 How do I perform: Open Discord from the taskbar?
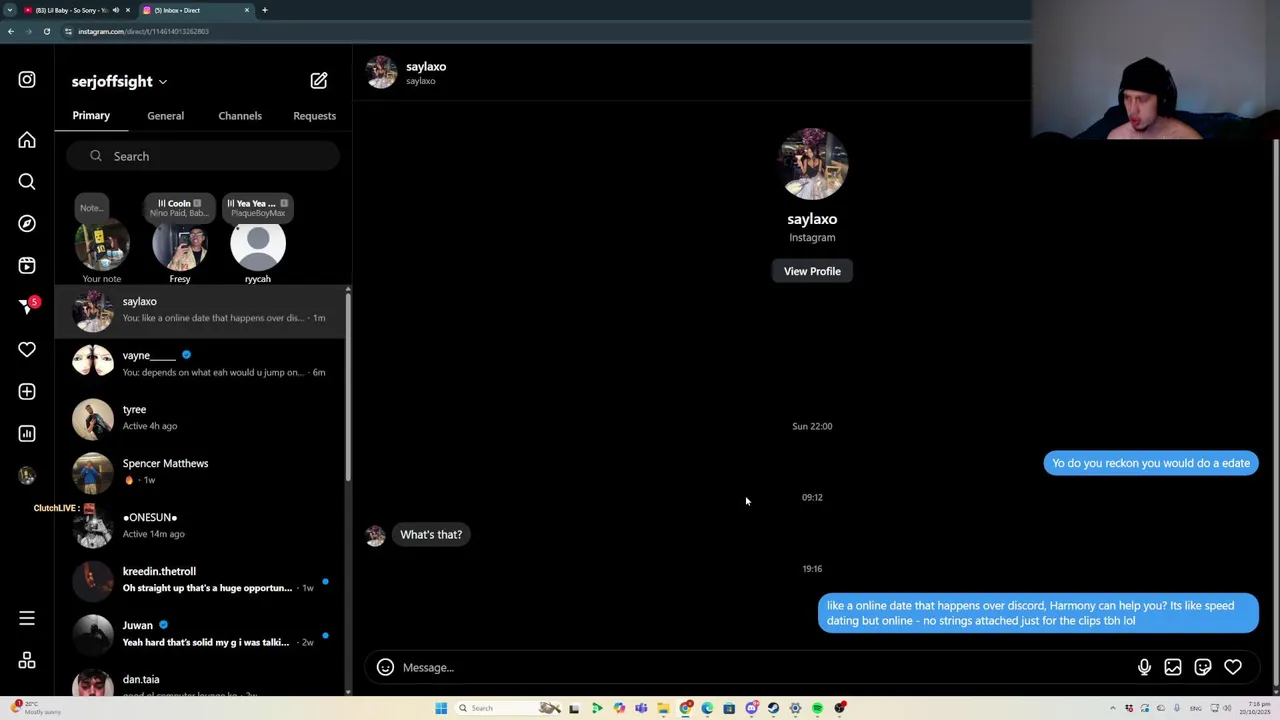click(x=751, y=708)
